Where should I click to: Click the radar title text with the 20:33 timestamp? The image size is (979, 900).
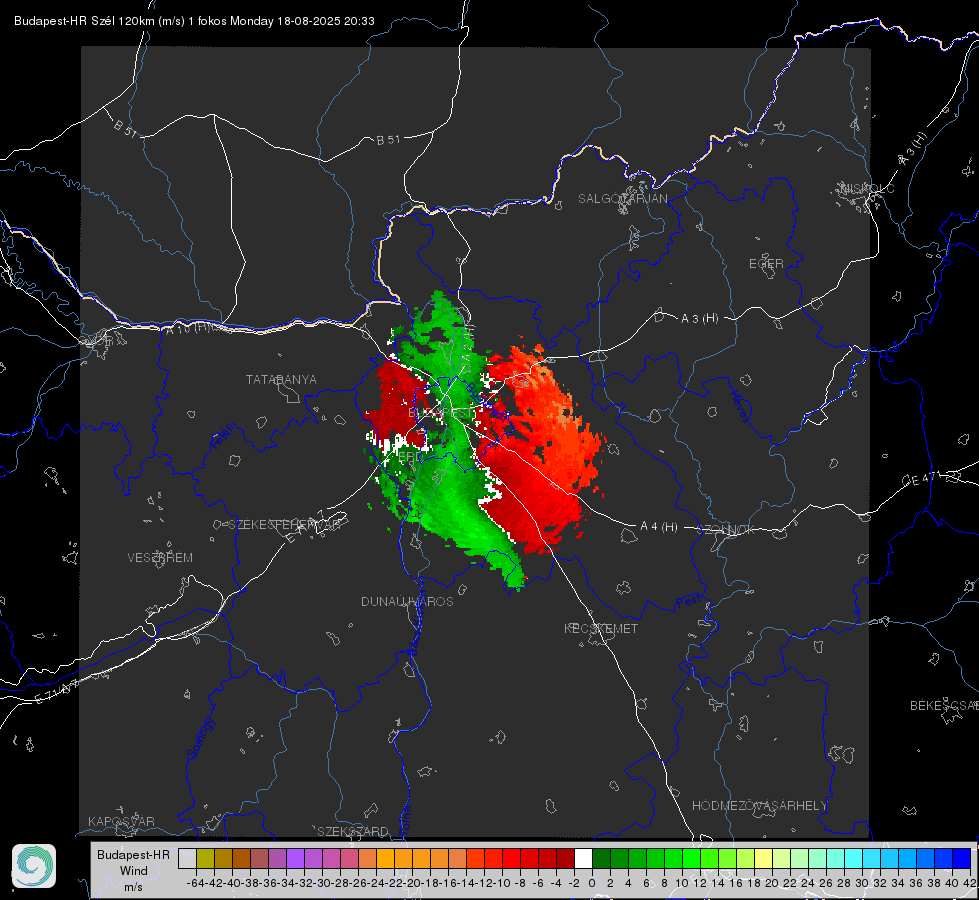pos(194,21)
